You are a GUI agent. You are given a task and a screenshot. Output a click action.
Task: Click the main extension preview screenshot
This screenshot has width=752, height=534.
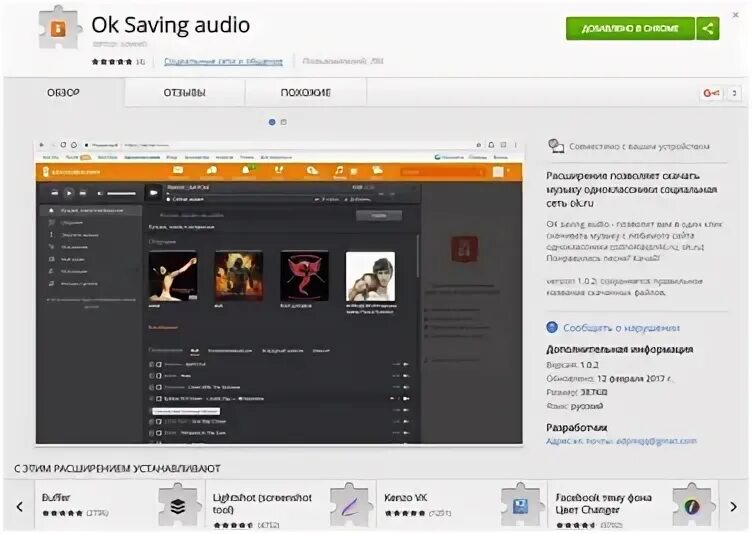tap(279, 292)
